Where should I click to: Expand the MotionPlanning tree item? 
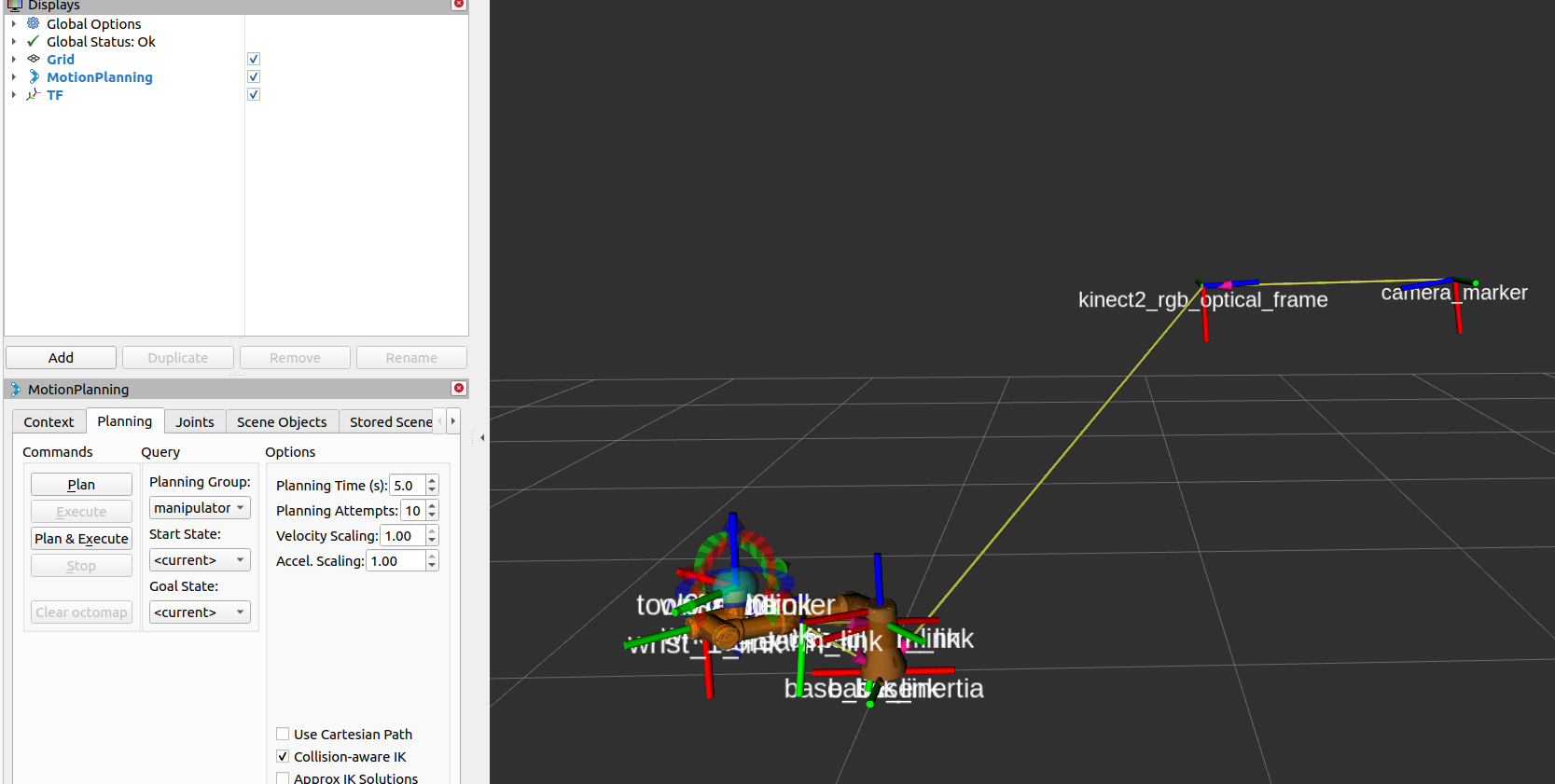point(14,76)
